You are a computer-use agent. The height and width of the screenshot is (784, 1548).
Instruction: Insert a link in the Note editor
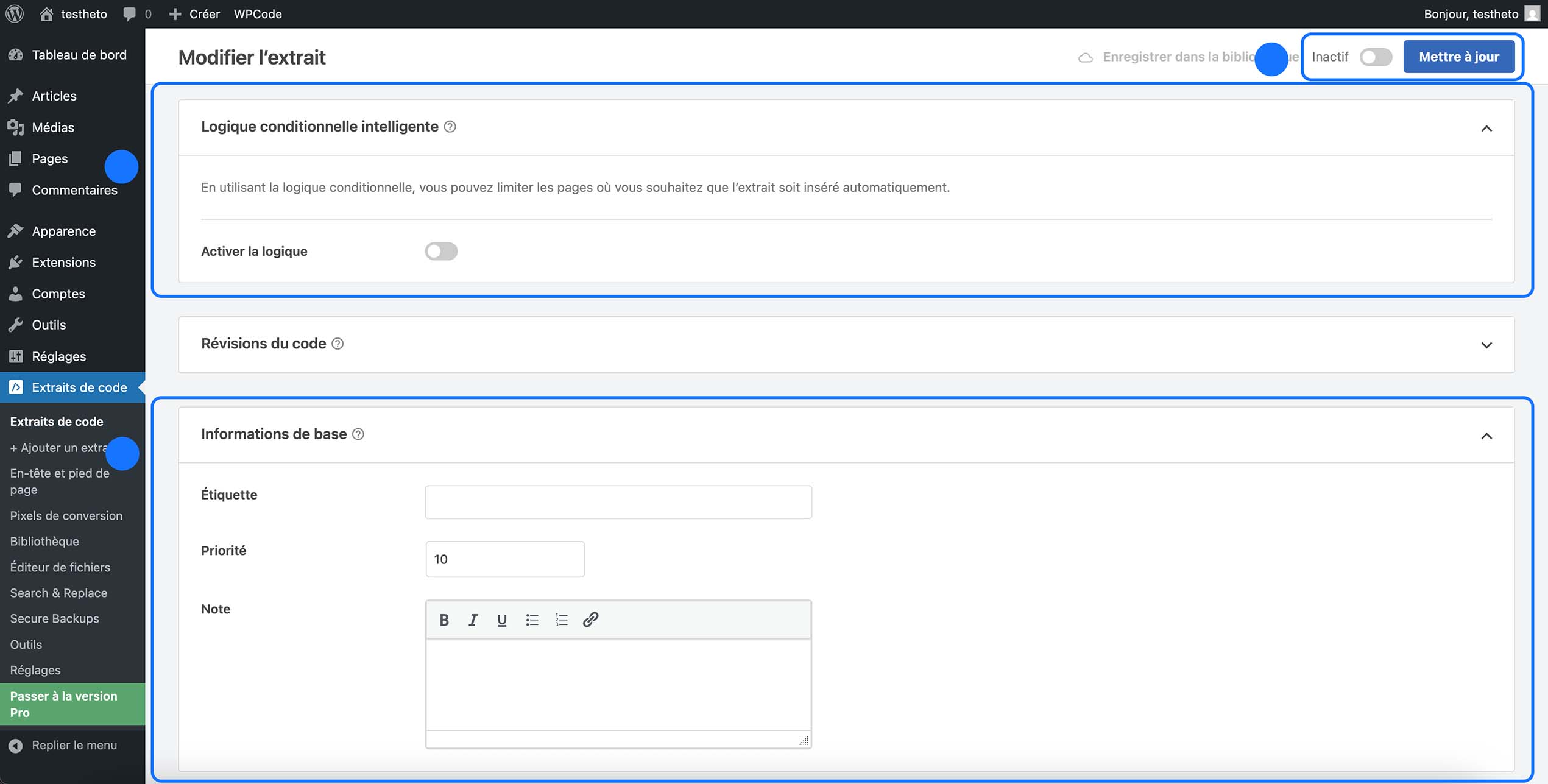[590, 620]
